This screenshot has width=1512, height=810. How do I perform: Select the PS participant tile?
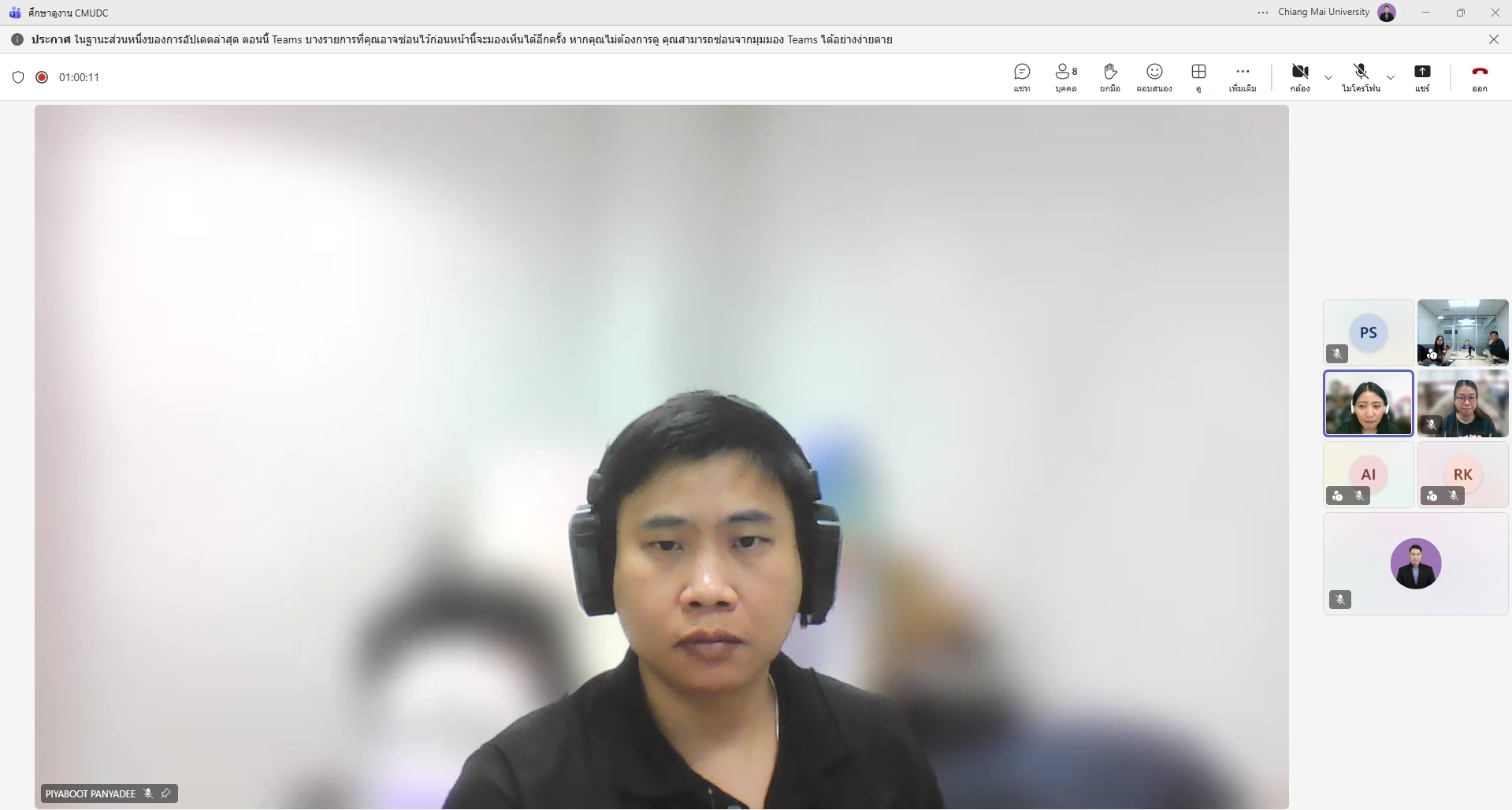pos(1368,332)
